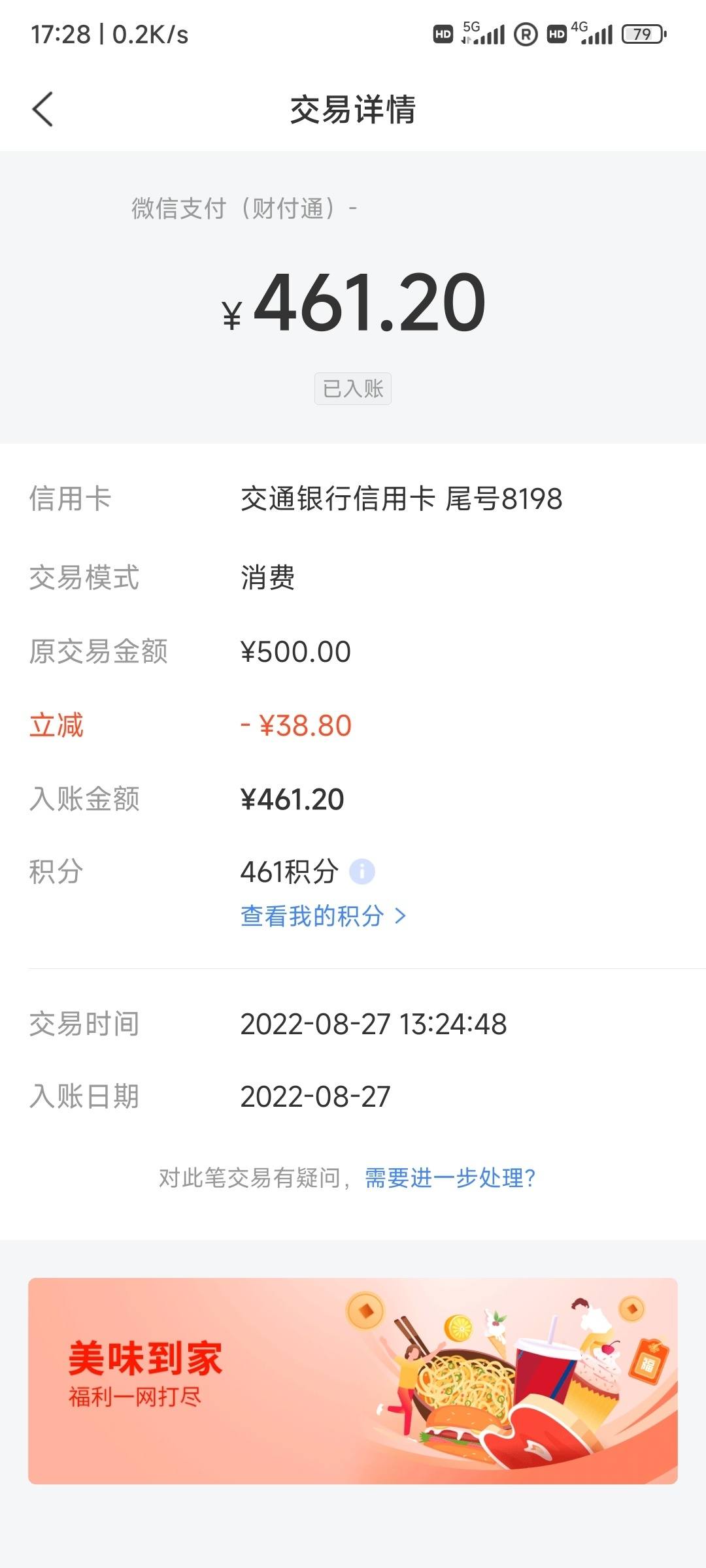Tap the 交通银行信用卡 尾号8198 card row
This screenshot has height=1568, width=706.
(x=353, y=499)
